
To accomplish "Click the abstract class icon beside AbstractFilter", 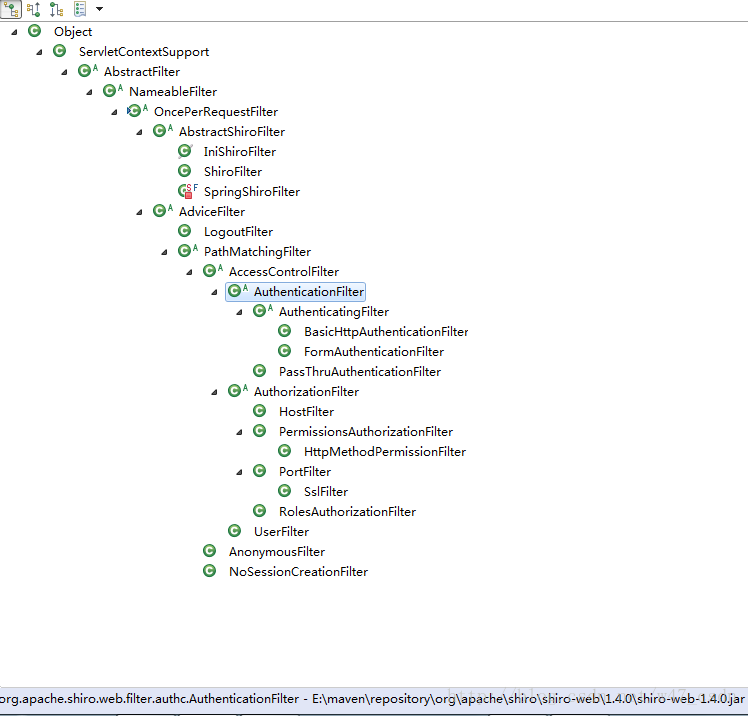I will click(87, 71).
